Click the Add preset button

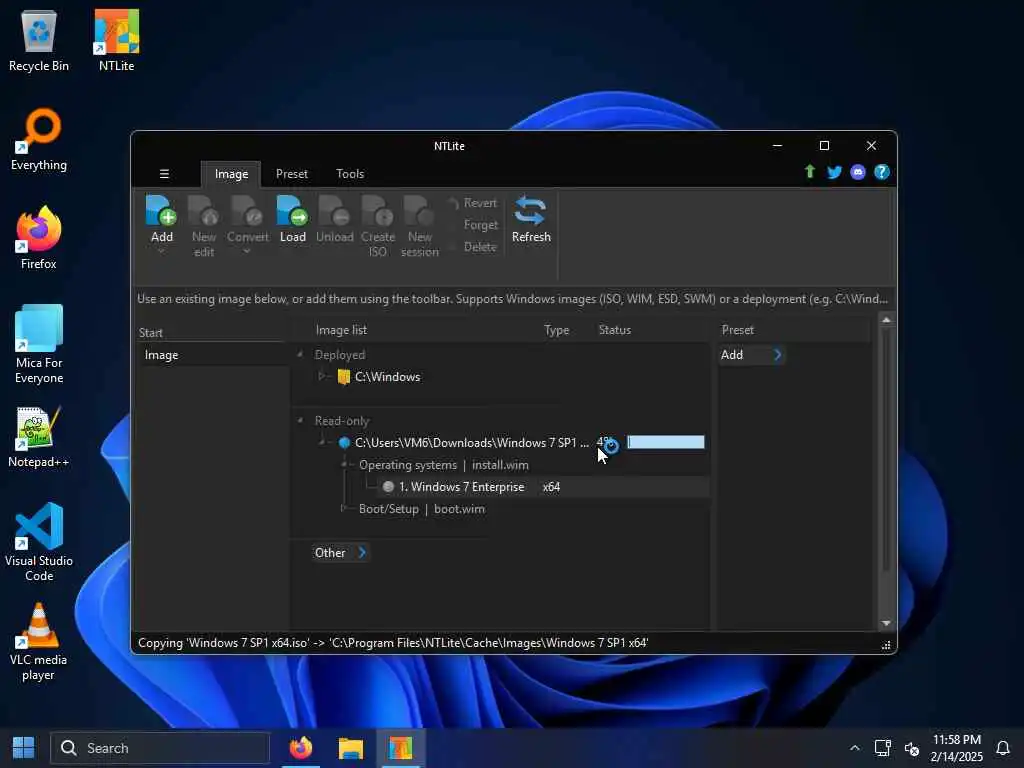[751, 355]
